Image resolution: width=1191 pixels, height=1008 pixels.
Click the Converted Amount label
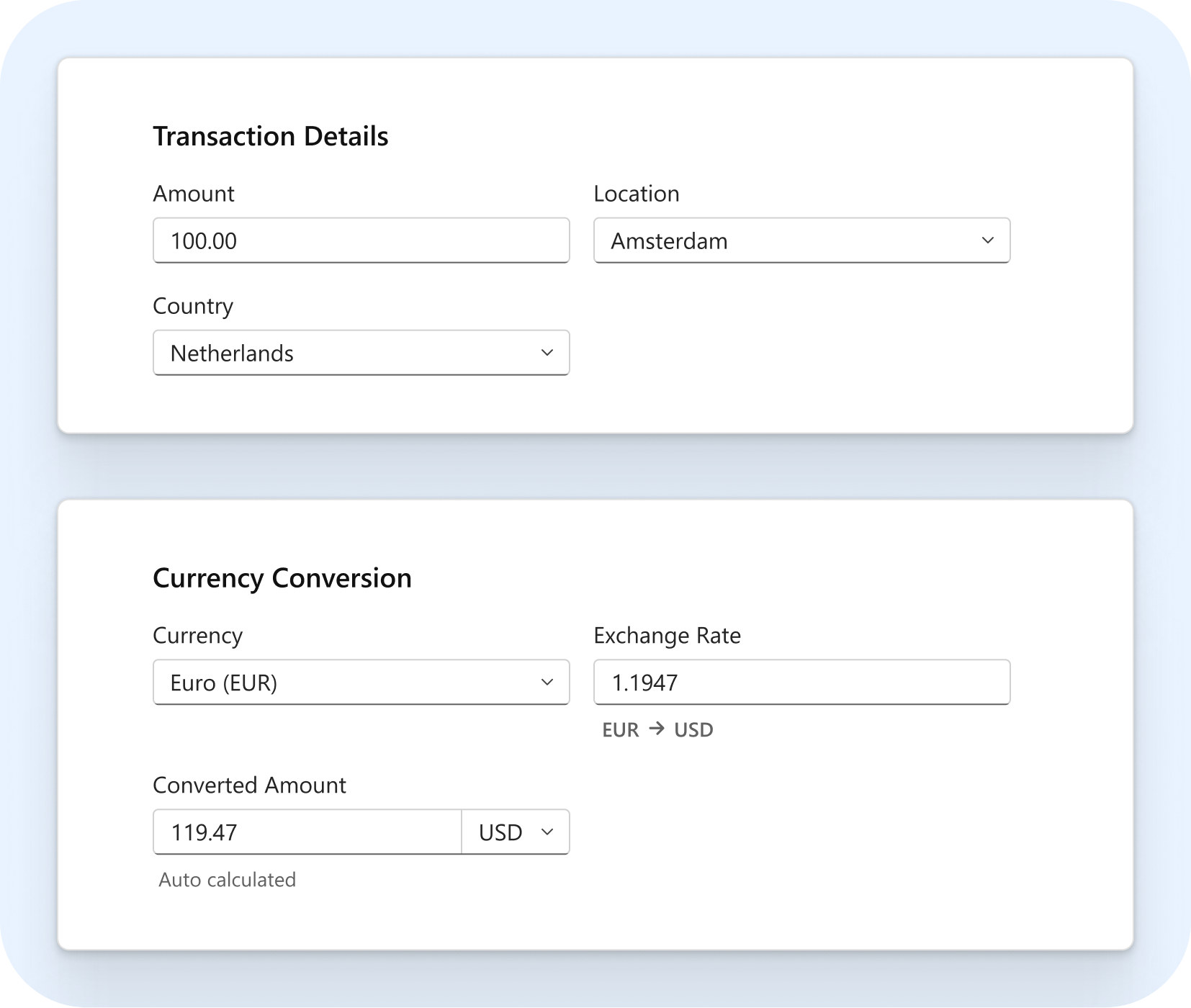coord(249,785)
